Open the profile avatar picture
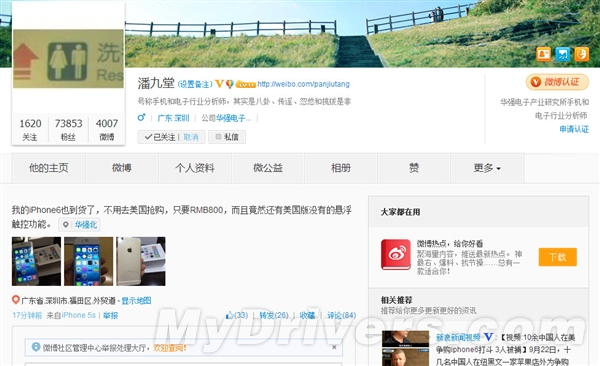The width and height of the screenshot is (600, 366). (x=68, y=59)
